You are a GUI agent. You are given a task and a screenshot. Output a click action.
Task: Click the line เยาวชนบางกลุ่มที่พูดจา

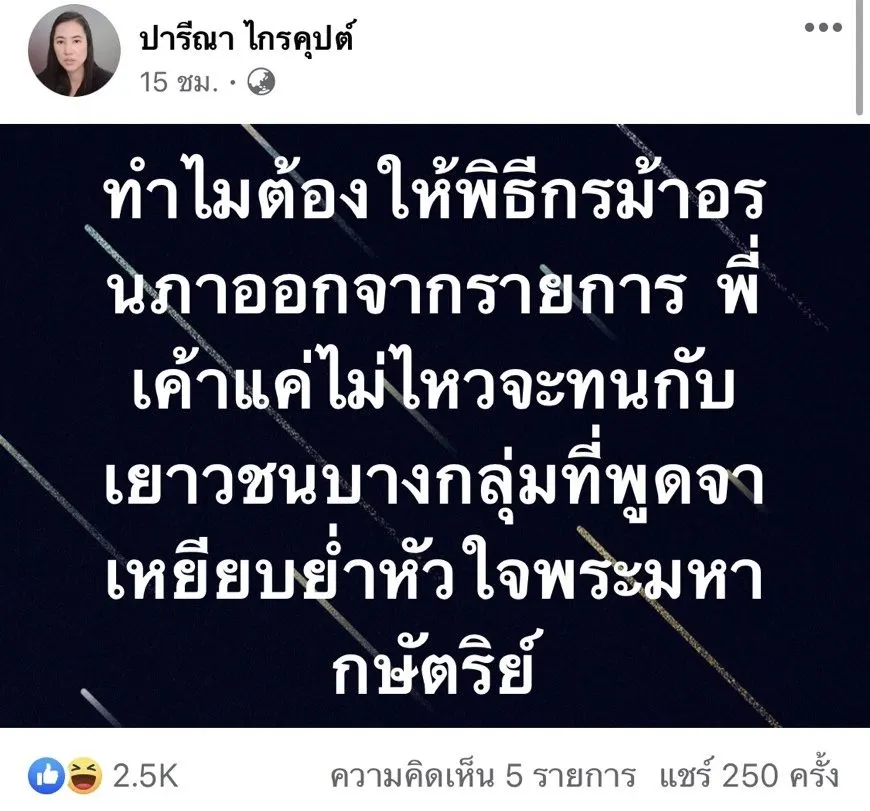tap(435, 481)
